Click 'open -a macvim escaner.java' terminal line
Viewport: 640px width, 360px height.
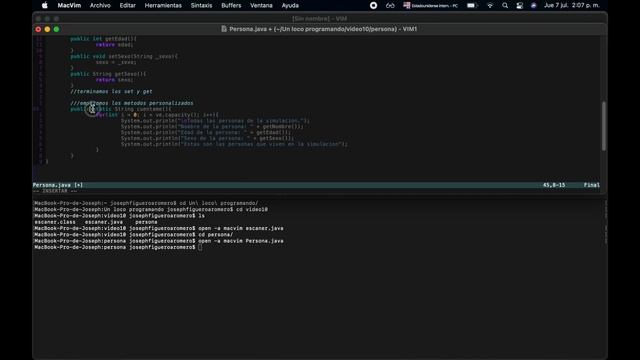pyautogui.click(x=159, y=228)
